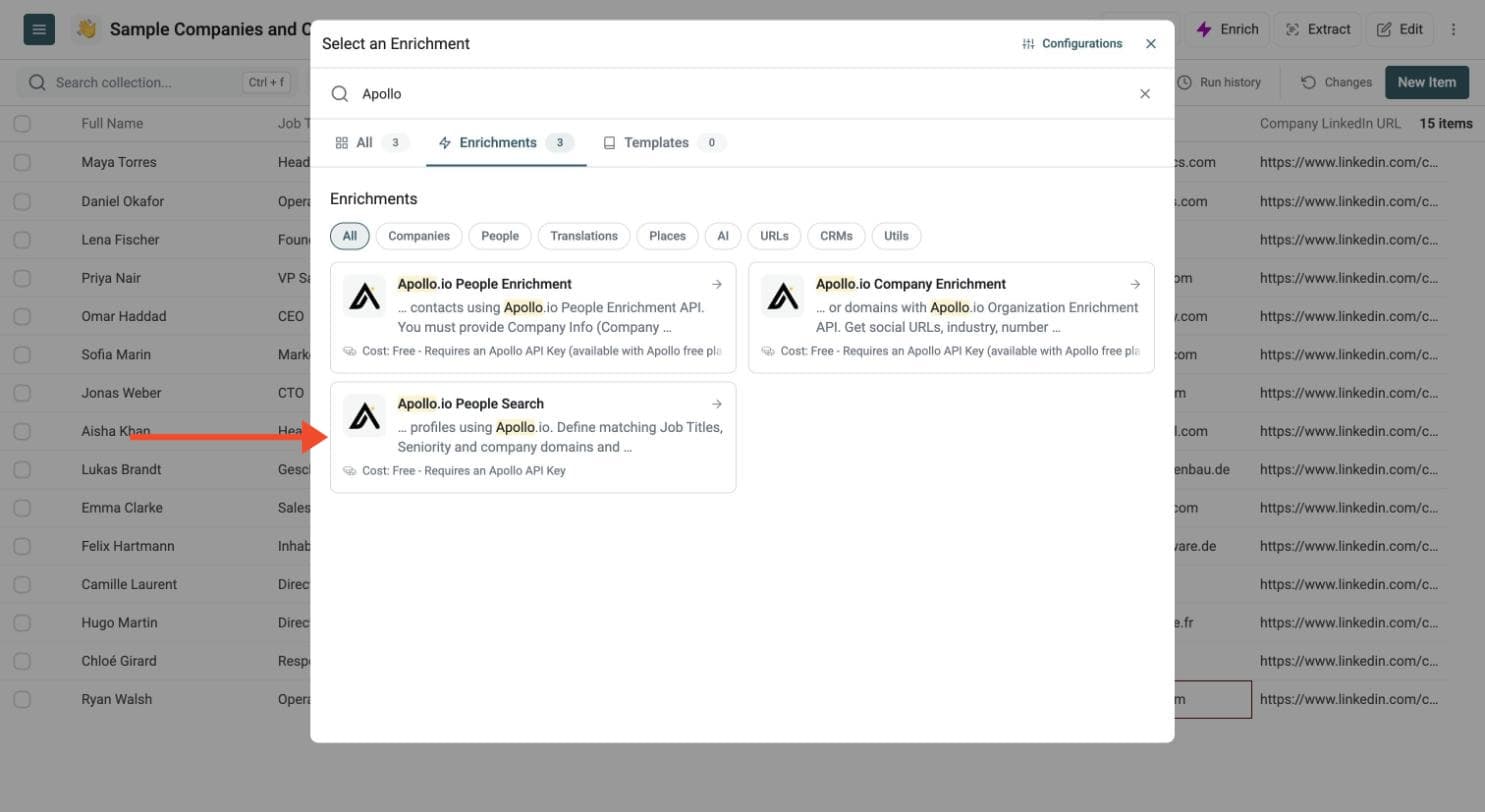Switch to the All tab
This screenshot has width=1485, height=812.
[371, 143]
